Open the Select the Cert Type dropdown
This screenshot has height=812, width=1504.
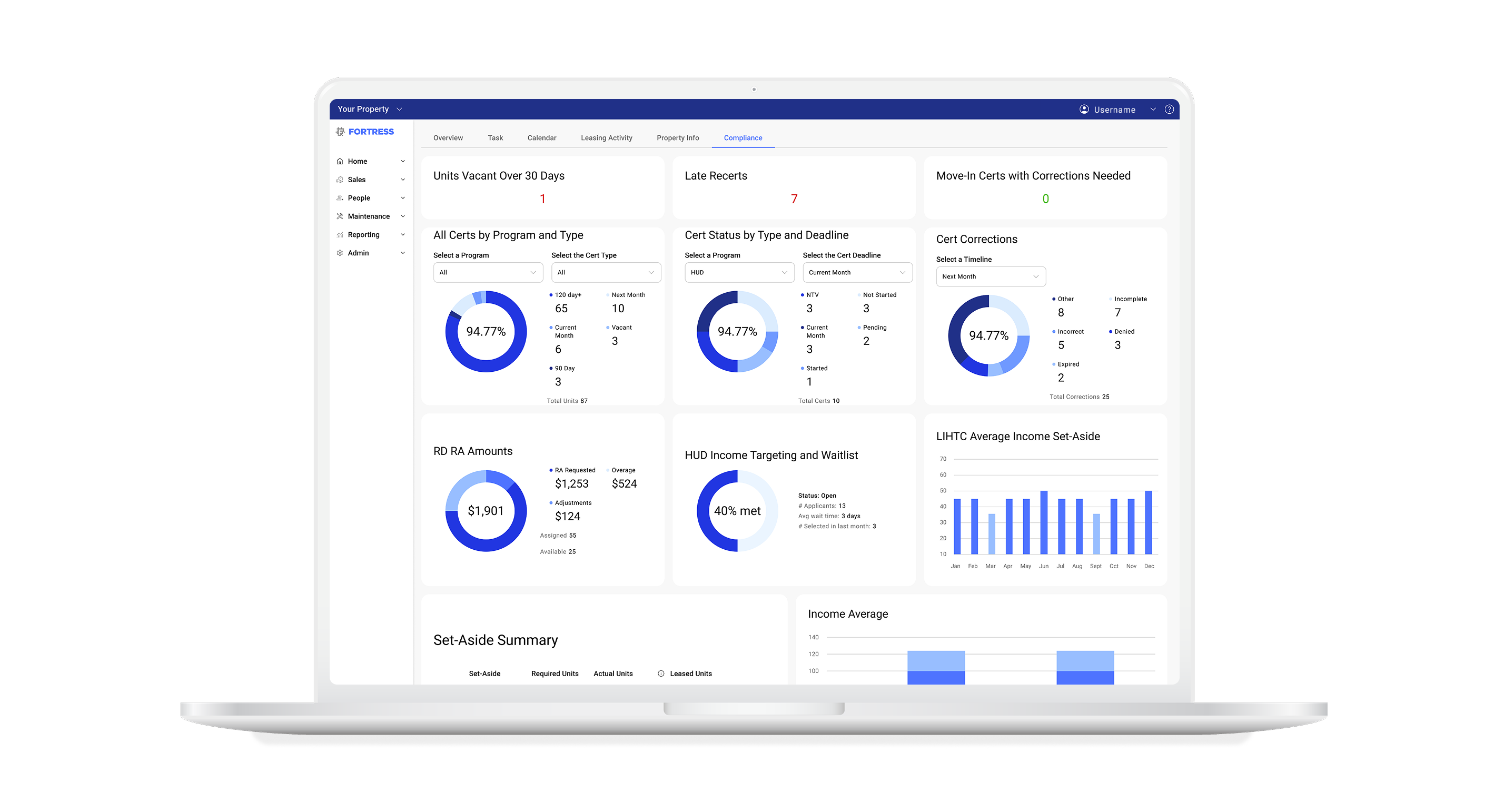606,273
